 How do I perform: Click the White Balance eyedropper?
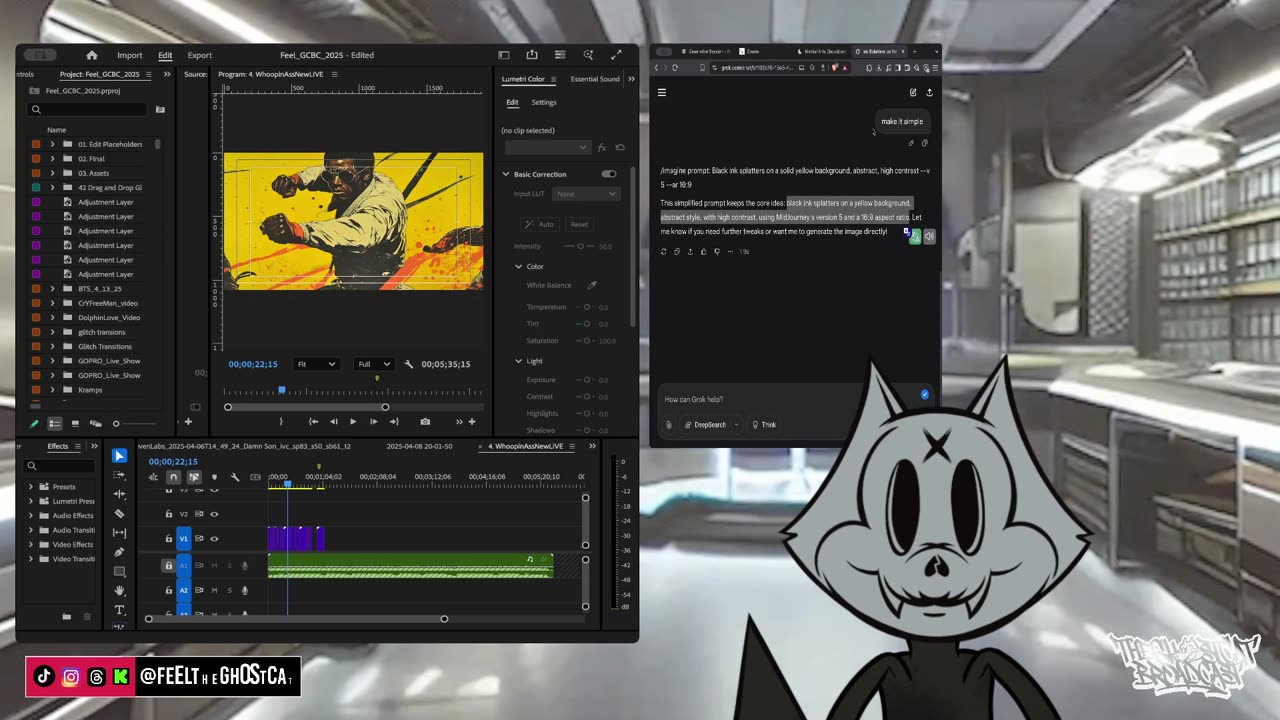591,285
